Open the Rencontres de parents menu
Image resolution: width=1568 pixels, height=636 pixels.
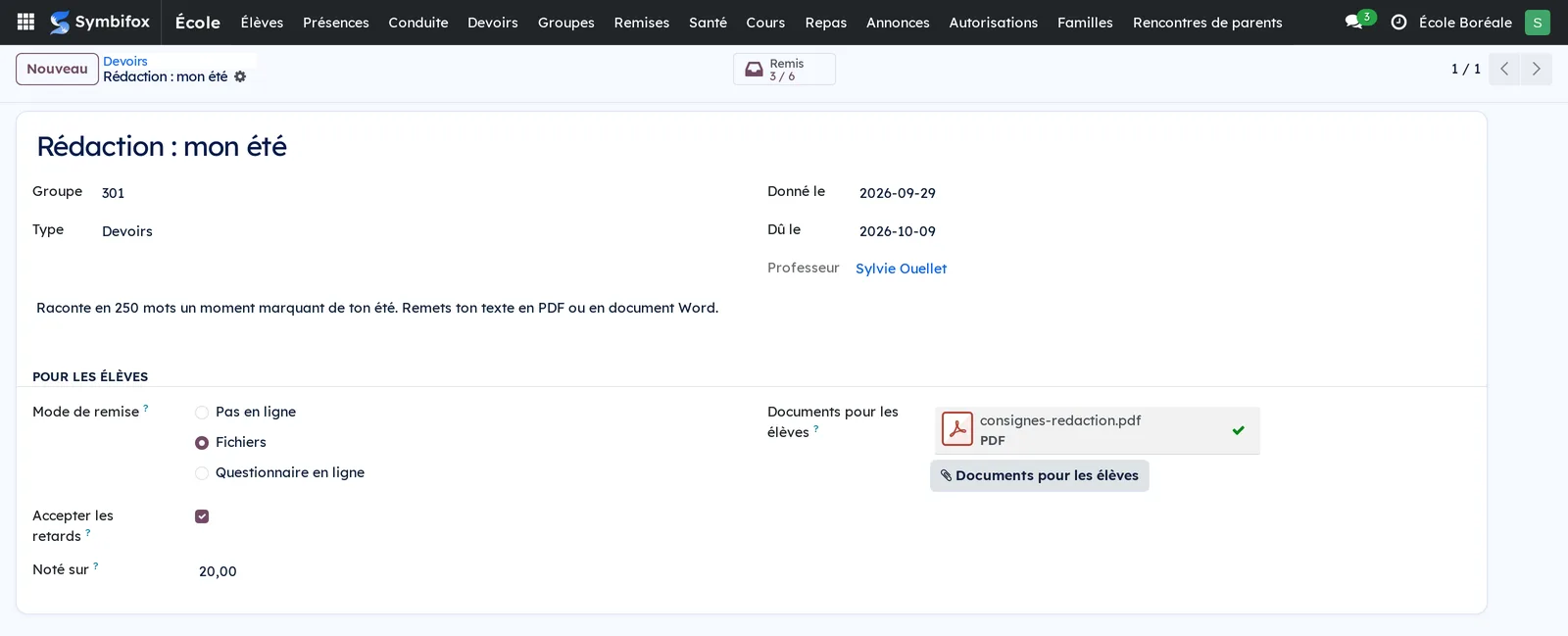point(1207,22)
